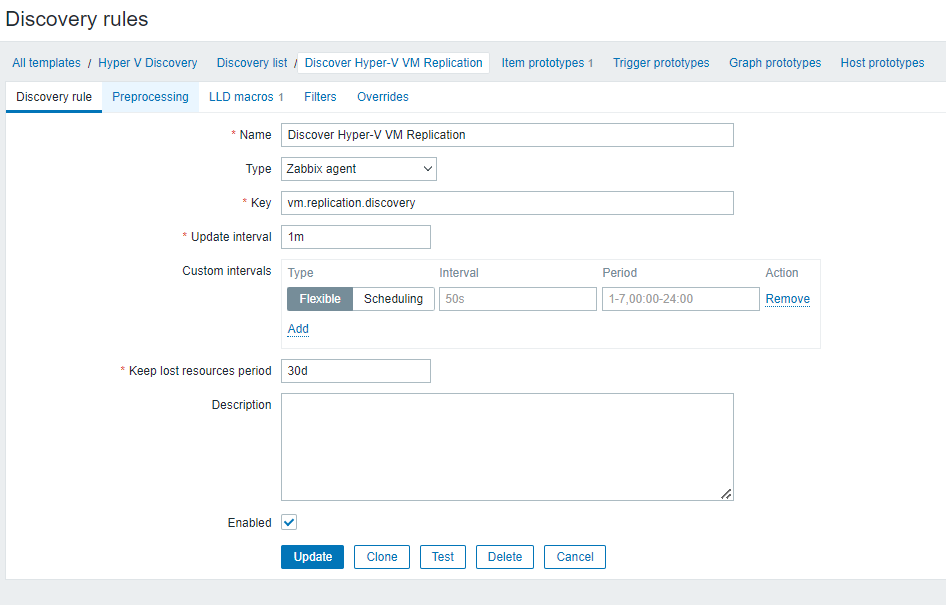946x605 pixels.
Task: Switch to the Filters tab
Action: 320,97
